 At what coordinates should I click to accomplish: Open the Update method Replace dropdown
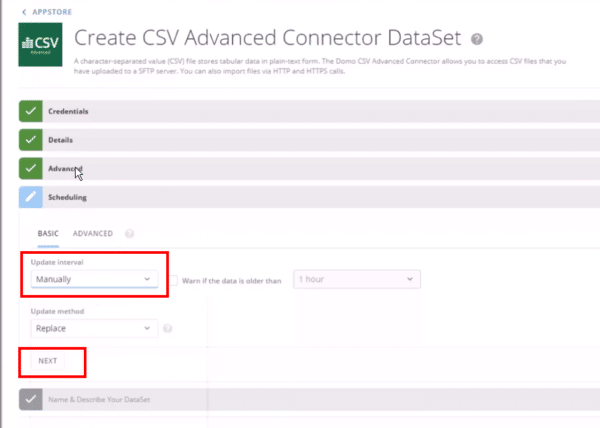pos(94,327)
